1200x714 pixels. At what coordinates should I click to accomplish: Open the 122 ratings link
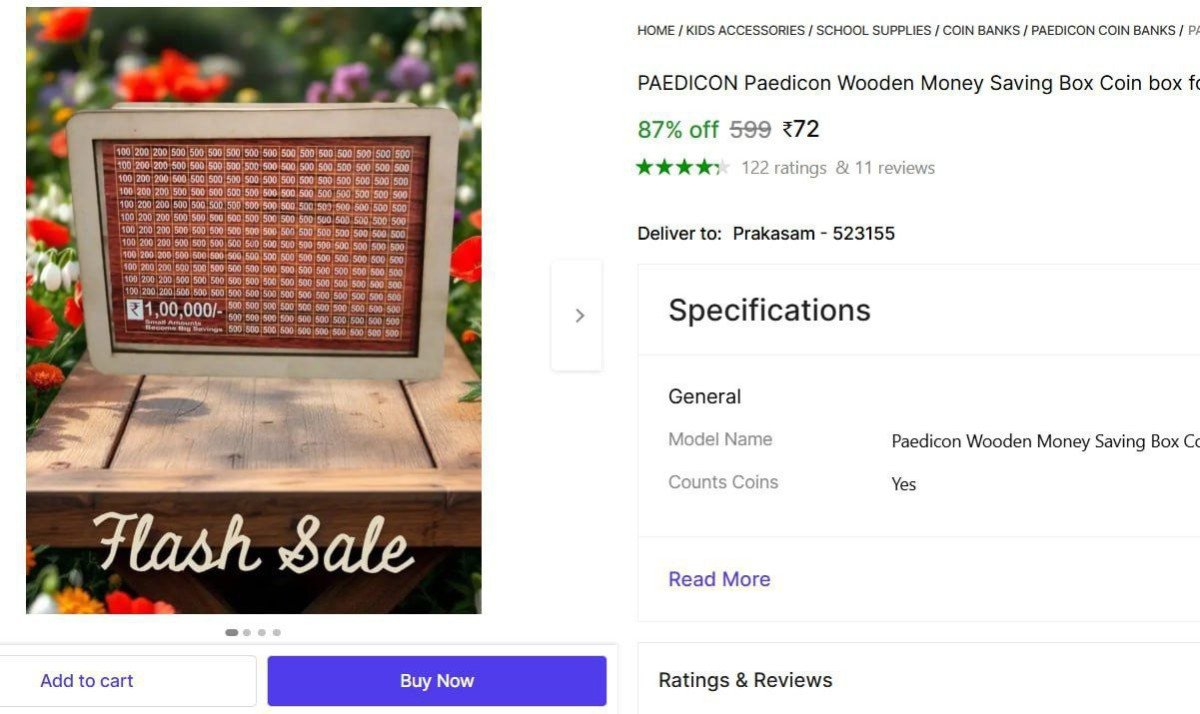coord(783,168)
